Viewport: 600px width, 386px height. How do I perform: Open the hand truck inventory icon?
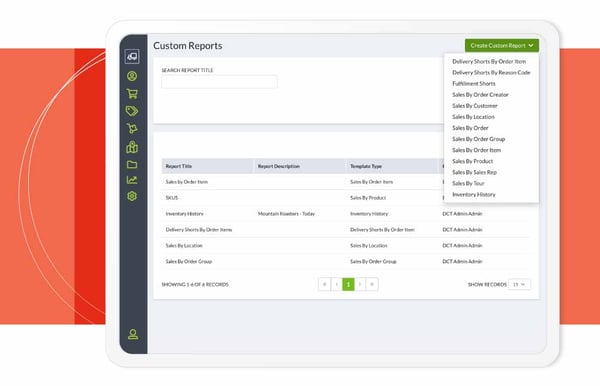tap(132, 129)
